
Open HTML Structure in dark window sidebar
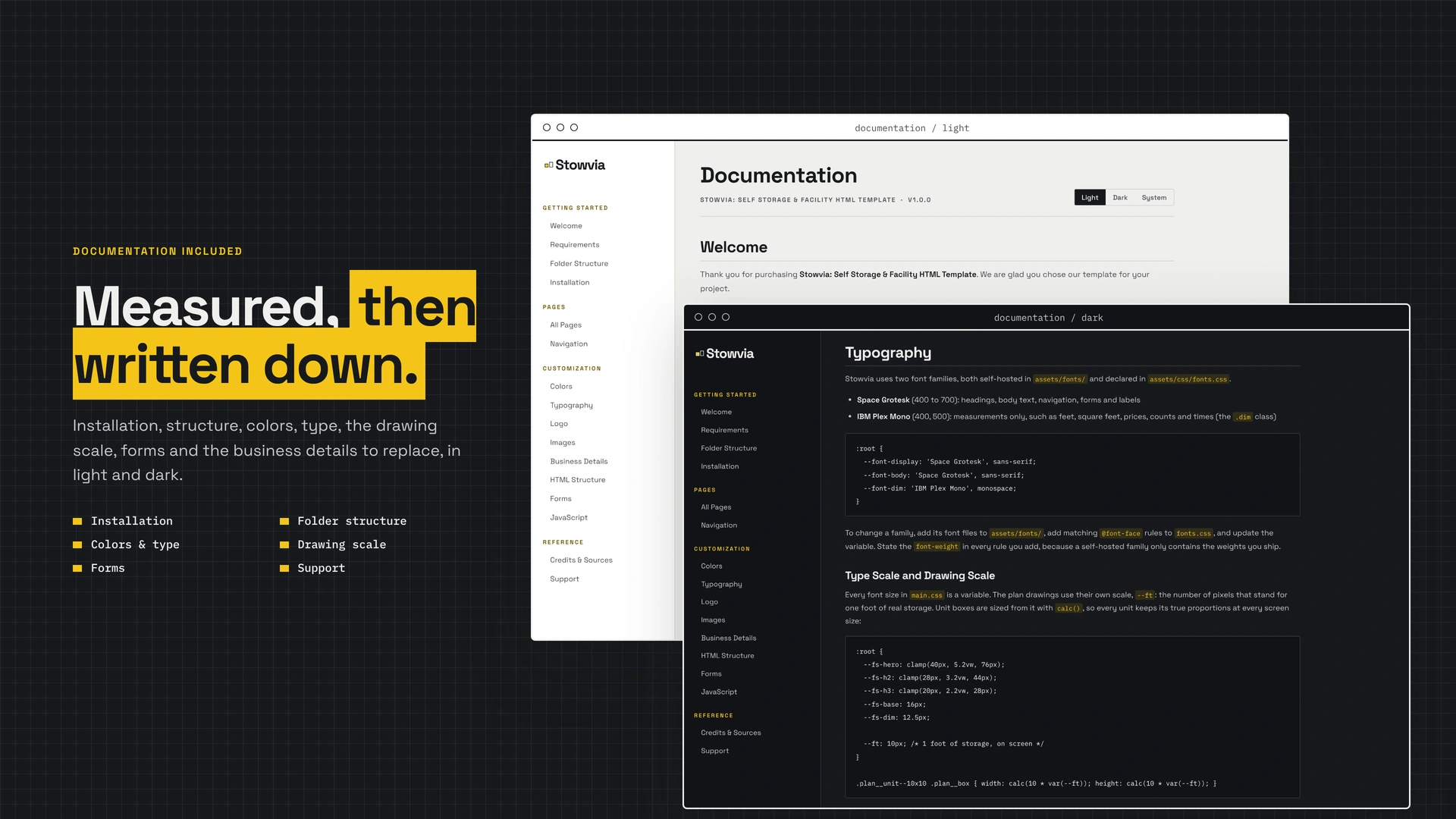tap(727, 656)
